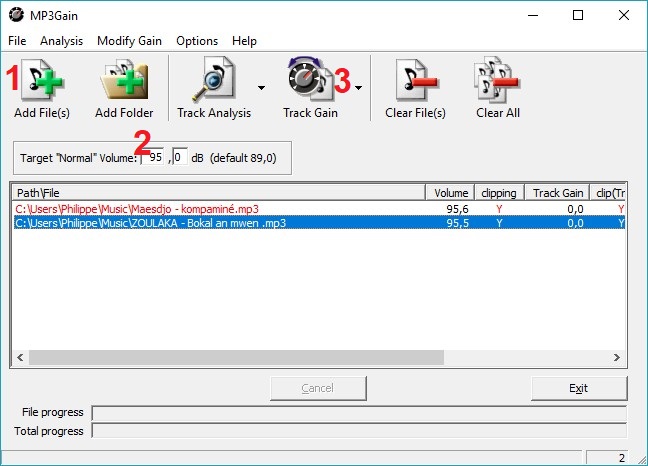Open the Options menu

coord(197,41)
